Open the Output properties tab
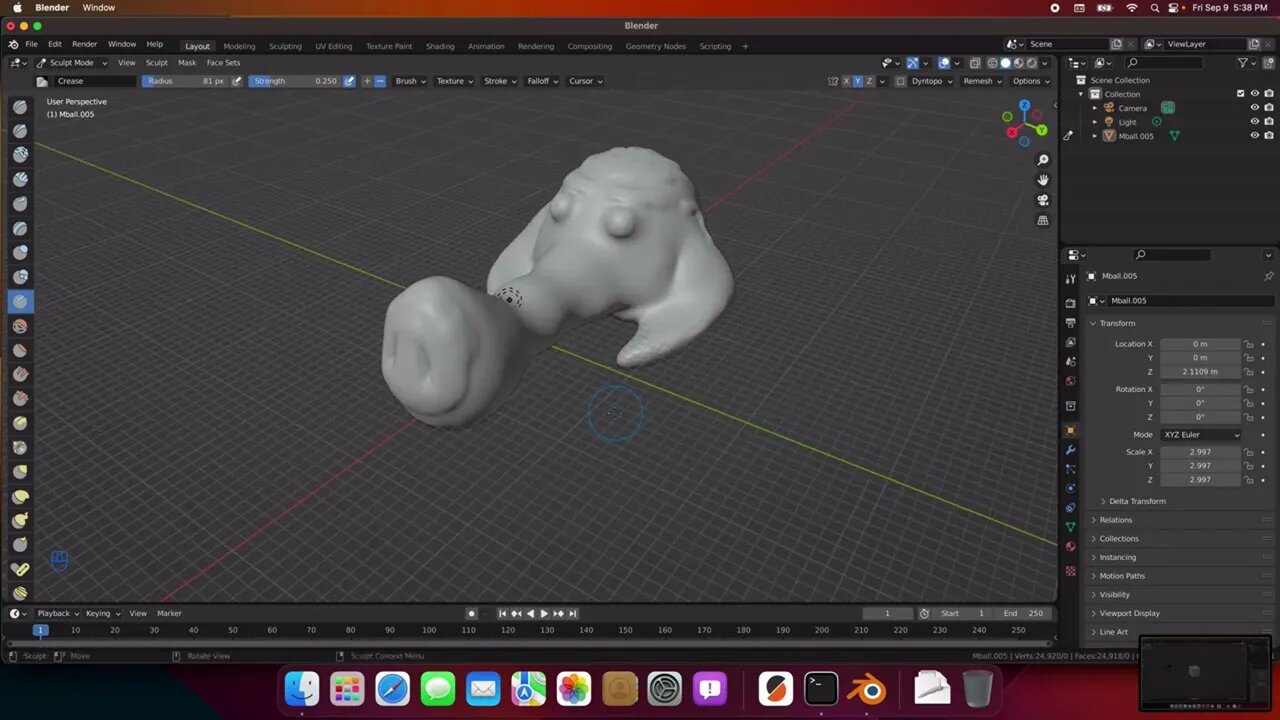Image resolution: width=1280 pixels, height=720 pixels. (1071, 323)
